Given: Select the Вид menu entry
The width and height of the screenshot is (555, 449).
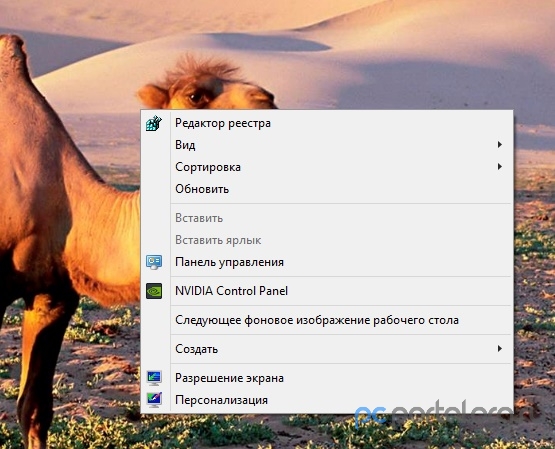Looking at the screenshot, I should (327, 145).
